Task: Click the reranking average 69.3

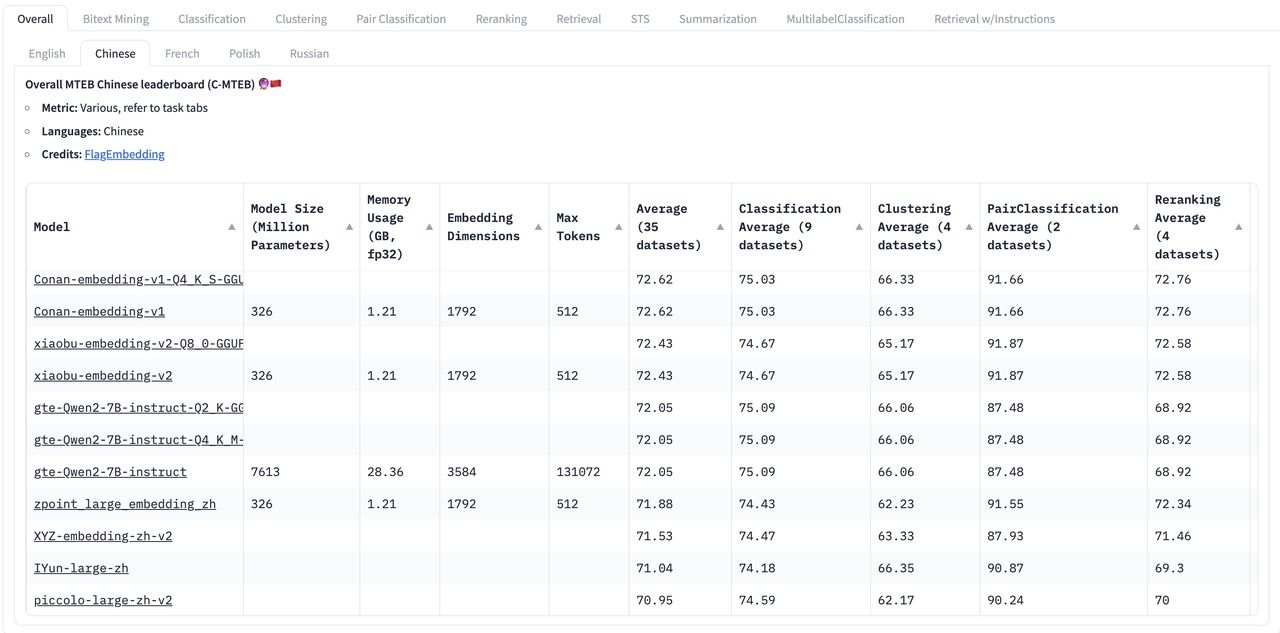Action: tap(1169, 567)
